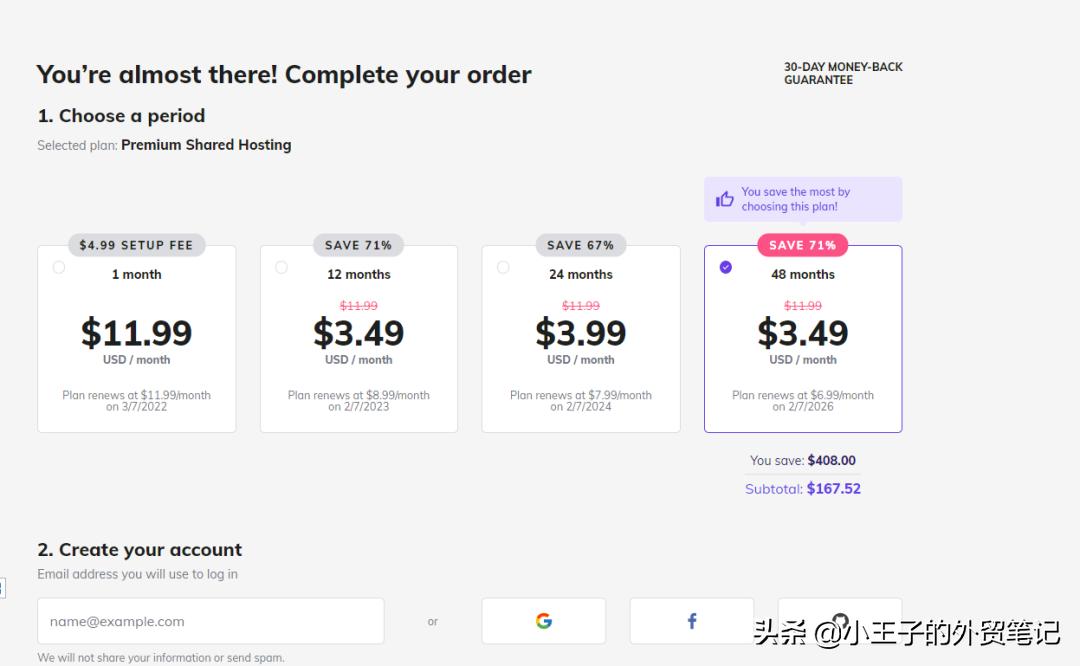
Task: Select the 24 months billing period
Action: 503,267
